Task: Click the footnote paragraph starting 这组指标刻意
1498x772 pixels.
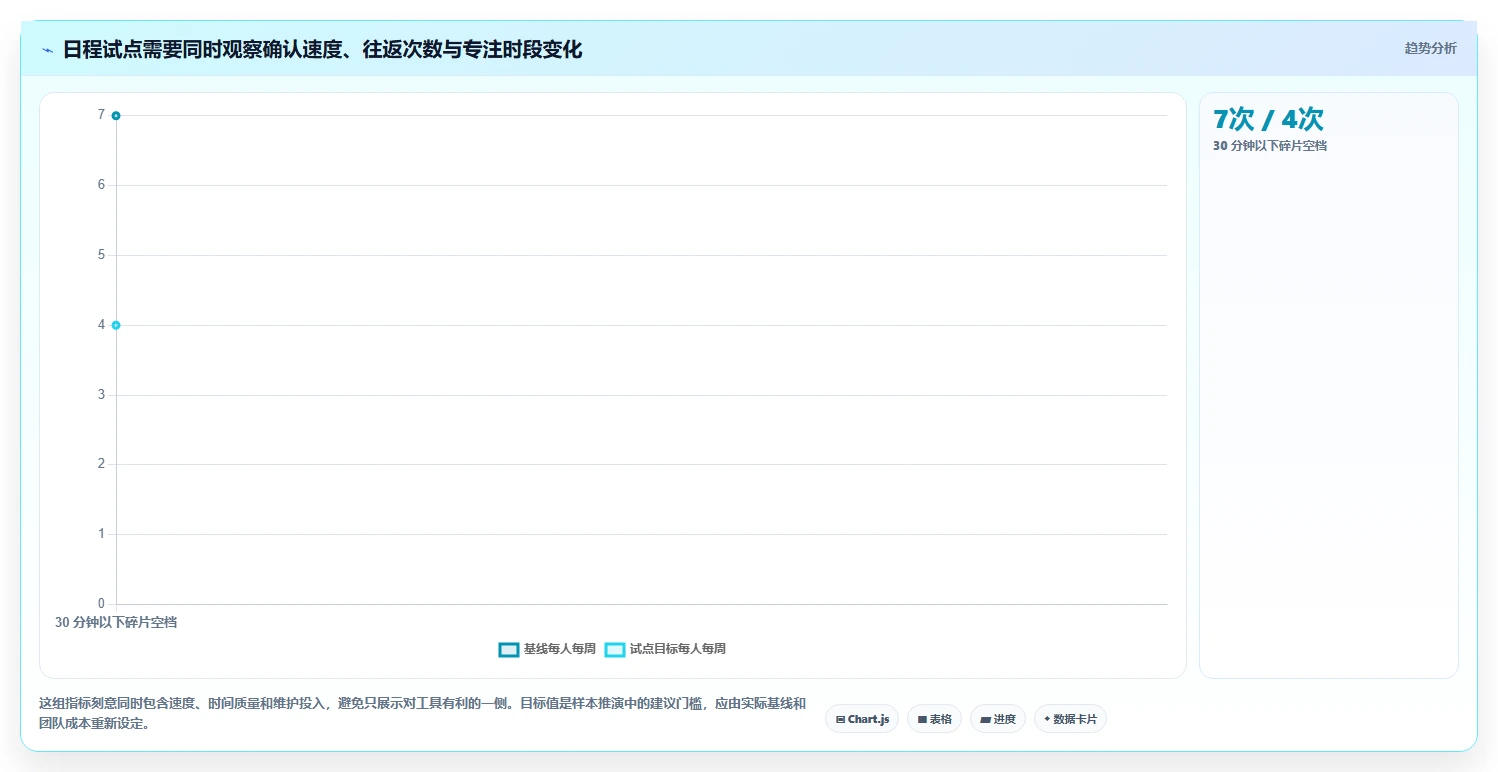Action: 422,714
